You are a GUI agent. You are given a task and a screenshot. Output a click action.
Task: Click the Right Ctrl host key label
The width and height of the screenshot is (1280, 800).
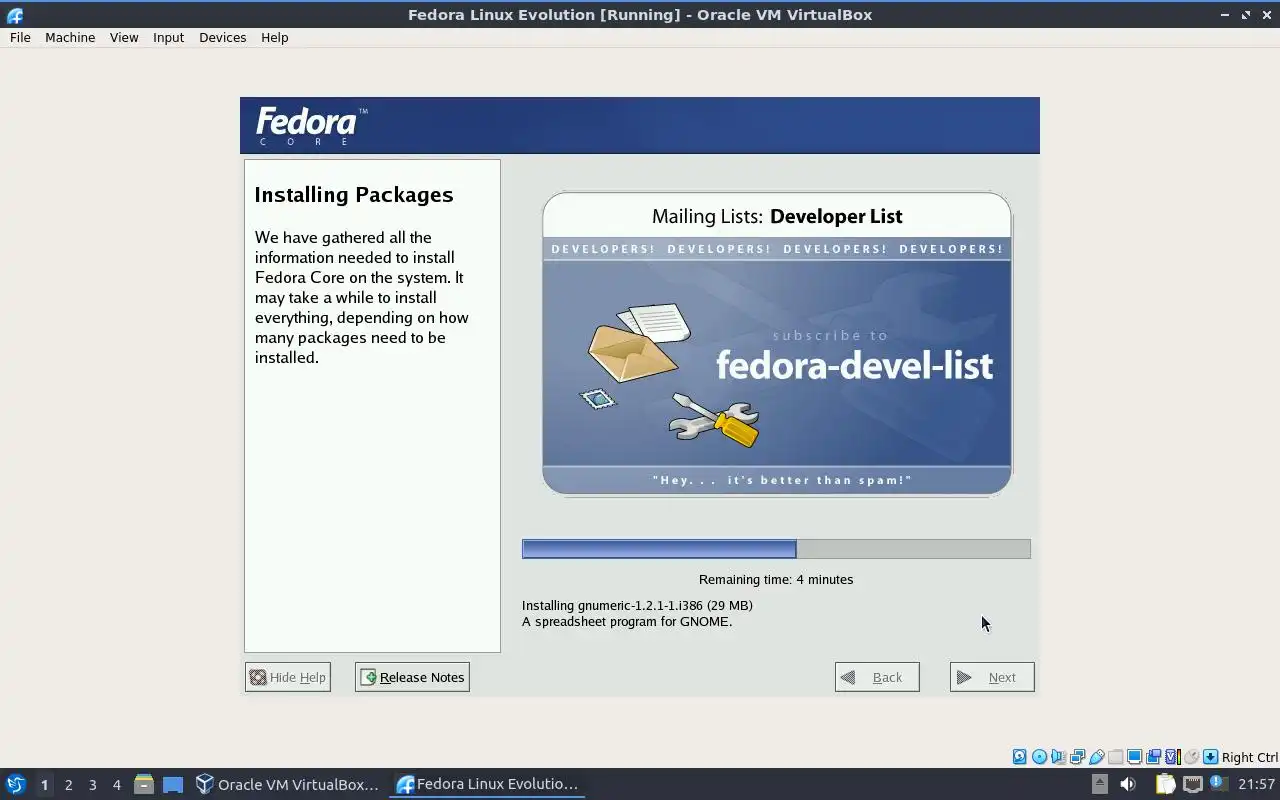1249,757
